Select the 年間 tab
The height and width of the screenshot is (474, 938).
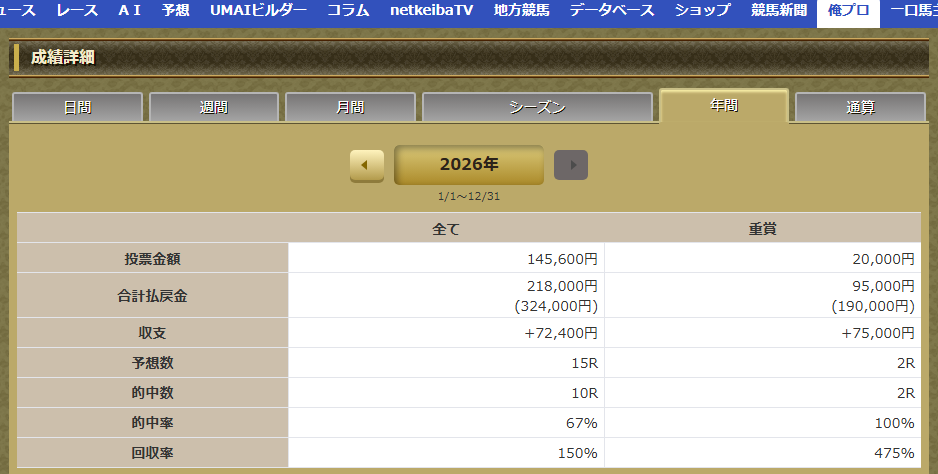724,106
